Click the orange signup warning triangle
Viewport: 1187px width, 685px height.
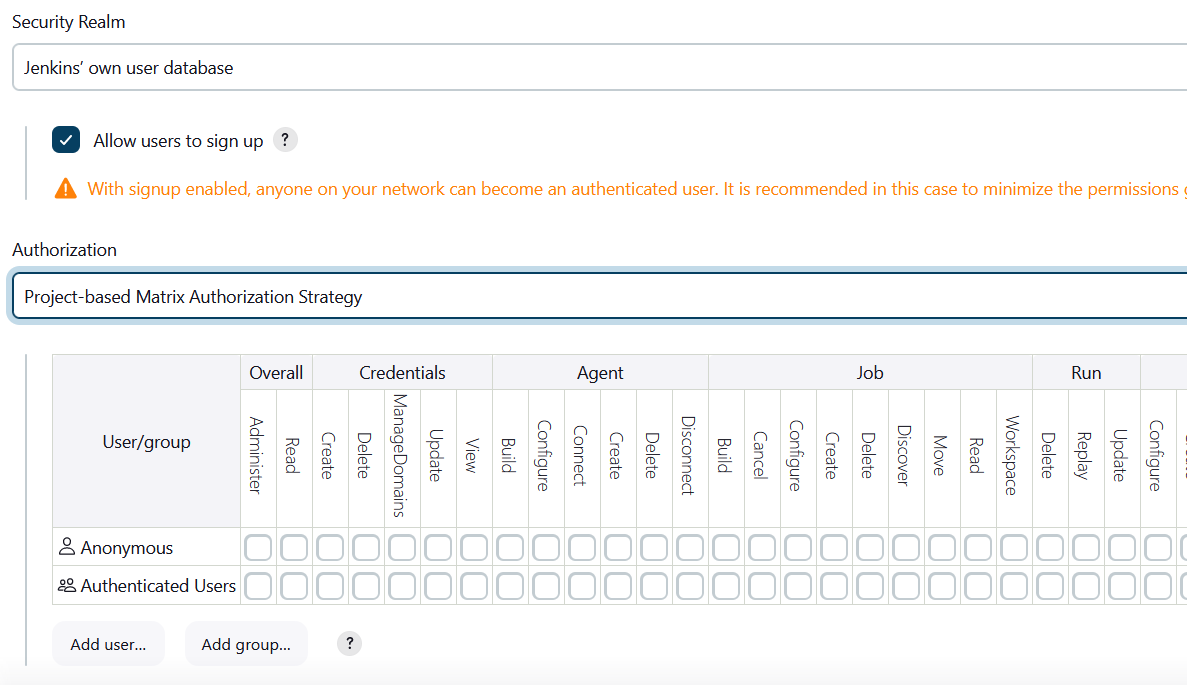66,187
